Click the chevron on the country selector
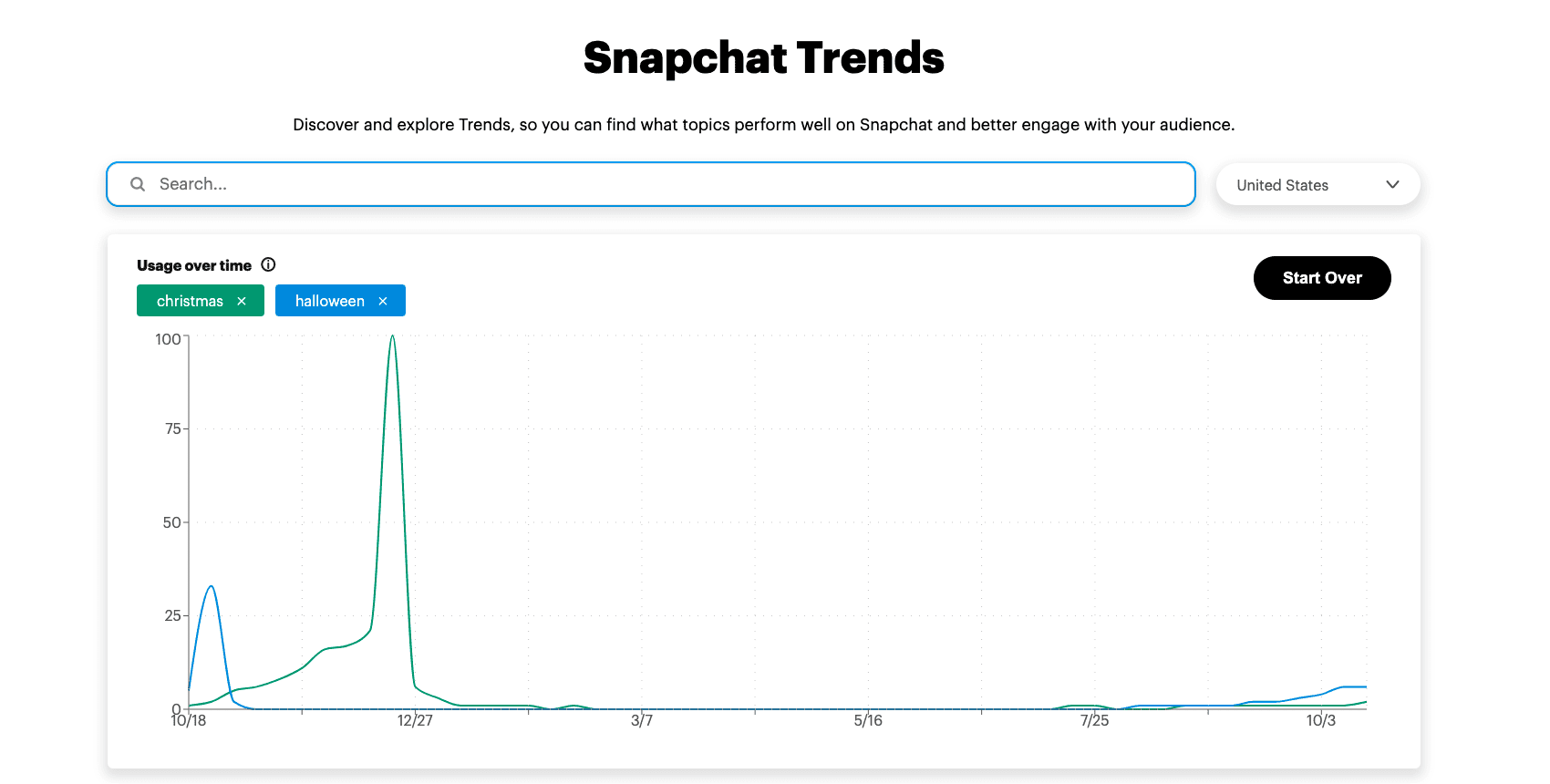The height and width of the screenshot is (784, 1550). [1392, 184]
